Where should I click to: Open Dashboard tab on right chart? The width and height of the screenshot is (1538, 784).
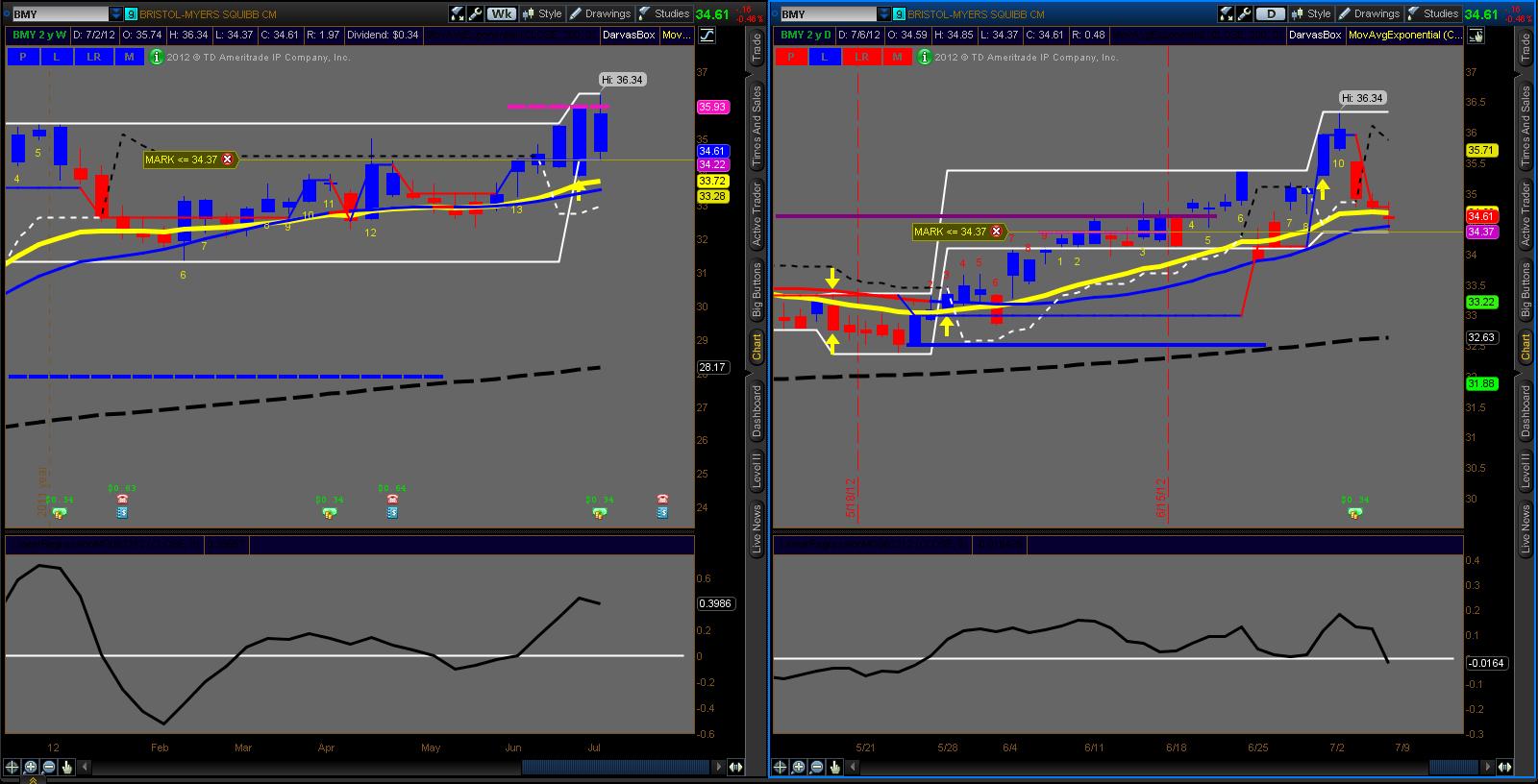pyautogui.click(x=1526, y=410)
